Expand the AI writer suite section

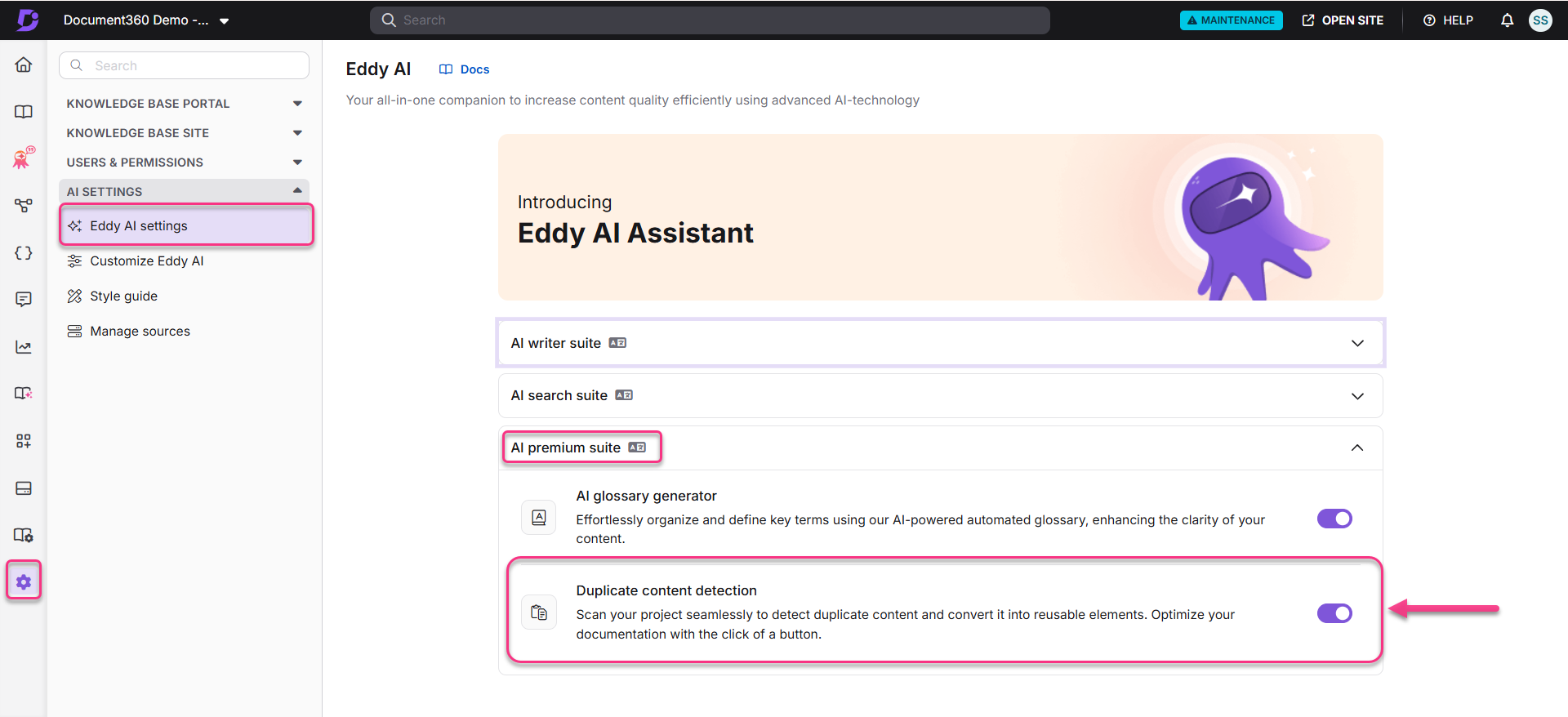[1356, 343]
